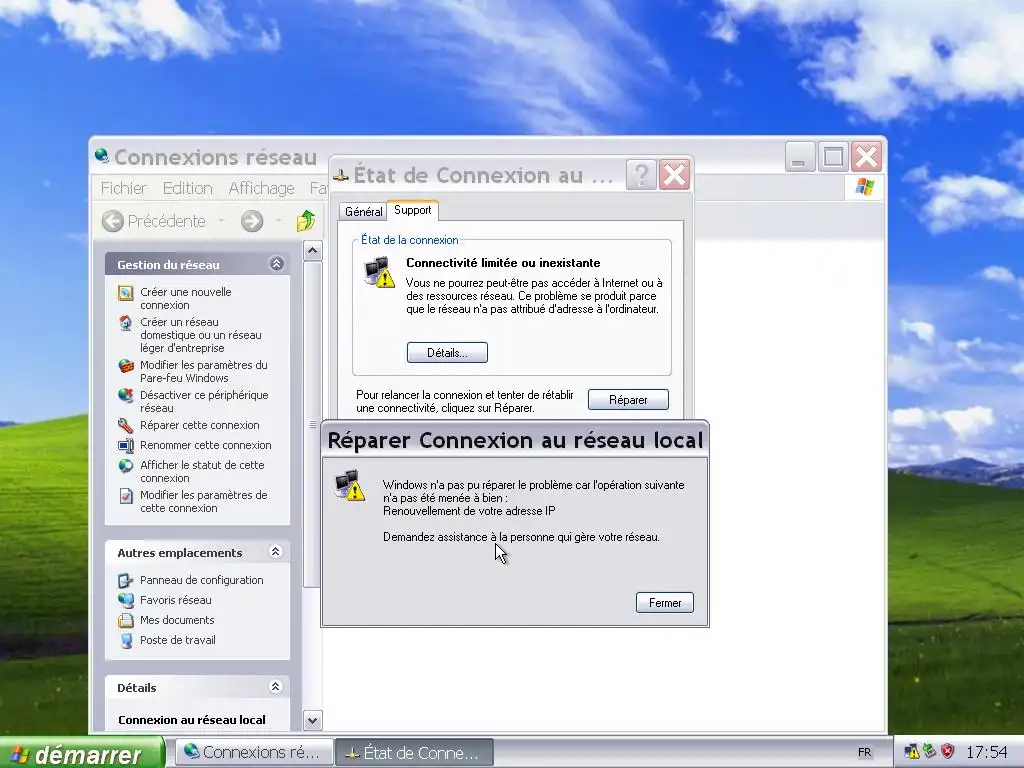Screen dimensions: 1024x768
Task: Click the Afficher le statut icon
Action: pos(125,466)
